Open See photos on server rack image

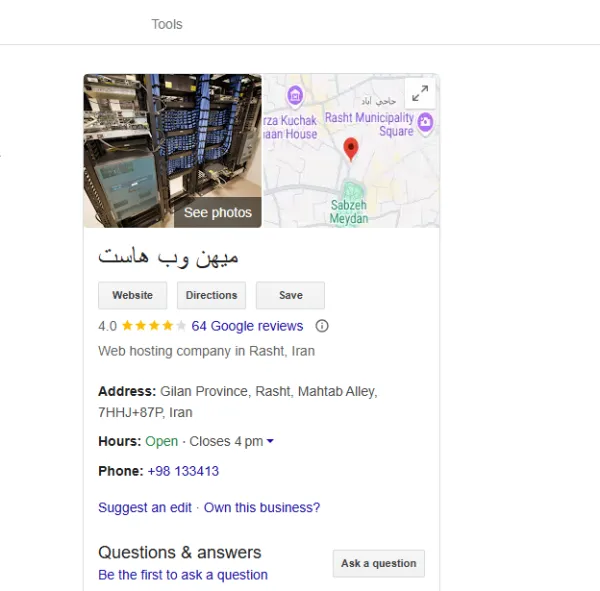[218, 212]
